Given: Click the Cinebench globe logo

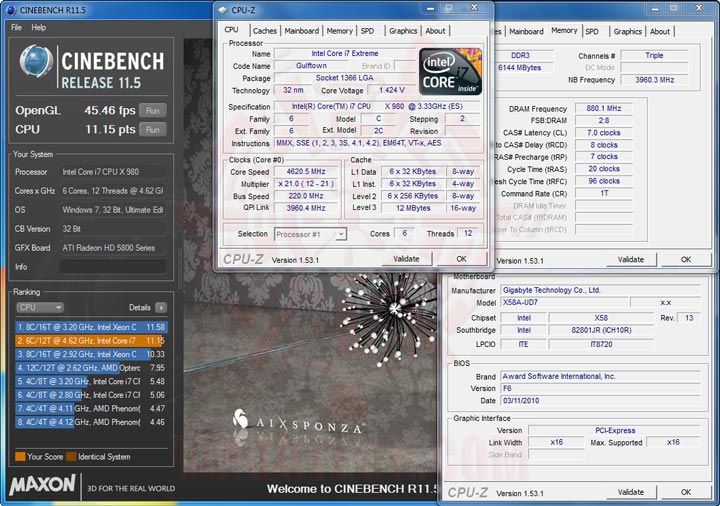Looking at the screenshot, I should pyautogui.click(x=35, y=62).
